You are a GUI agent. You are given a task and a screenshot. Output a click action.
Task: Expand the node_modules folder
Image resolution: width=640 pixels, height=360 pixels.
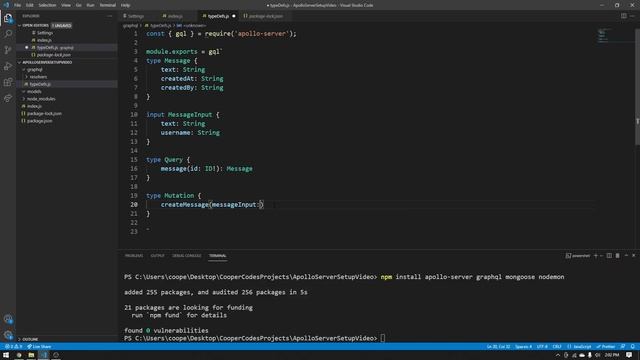coord(67,99)
